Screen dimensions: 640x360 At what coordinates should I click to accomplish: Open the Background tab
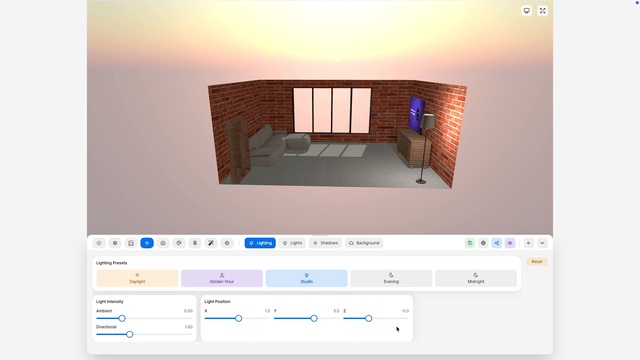(x=364, y=243)
